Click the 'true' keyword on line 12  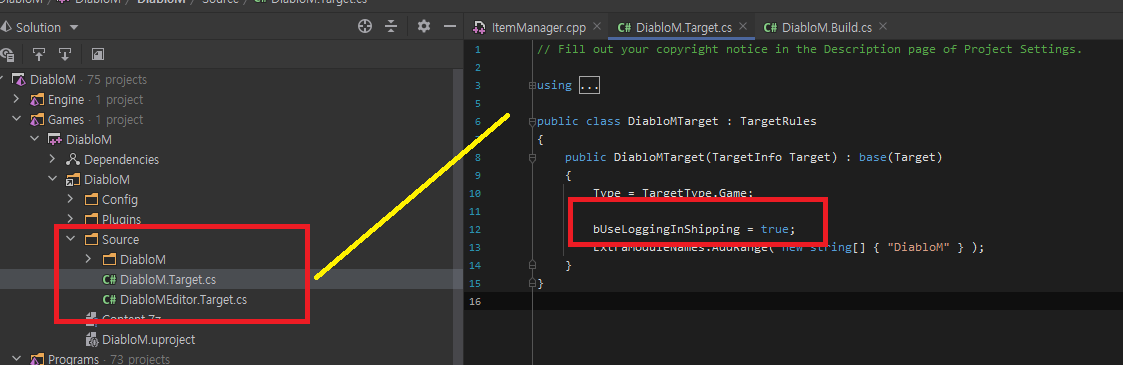pos(774,229)
